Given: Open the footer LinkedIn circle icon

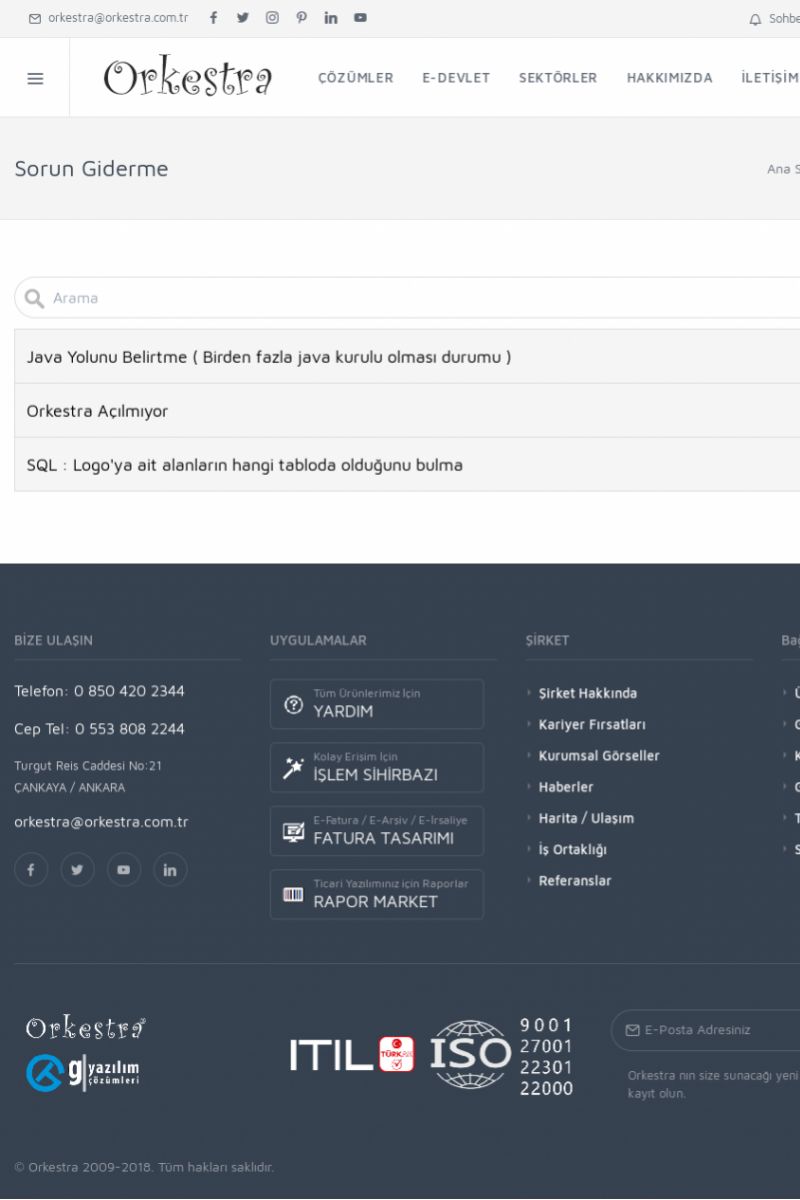Looking at the screenshot, I should pos(170,870).
